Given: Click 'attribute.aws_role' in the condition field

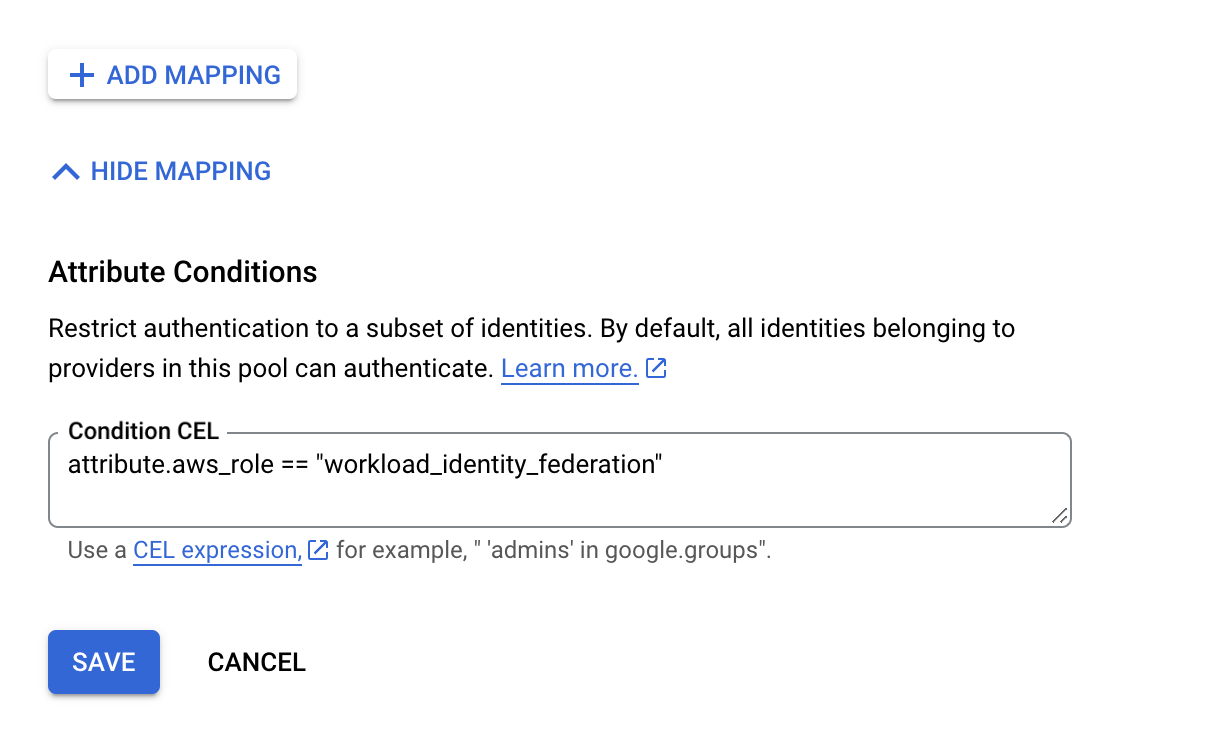Looking at the screenshot, I should [x=170, y=465].
